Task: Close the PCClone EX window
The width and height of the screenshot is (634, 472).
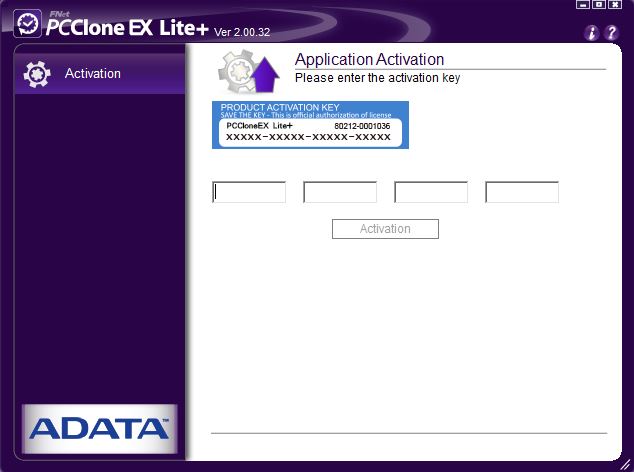Action: pos(615,4)
